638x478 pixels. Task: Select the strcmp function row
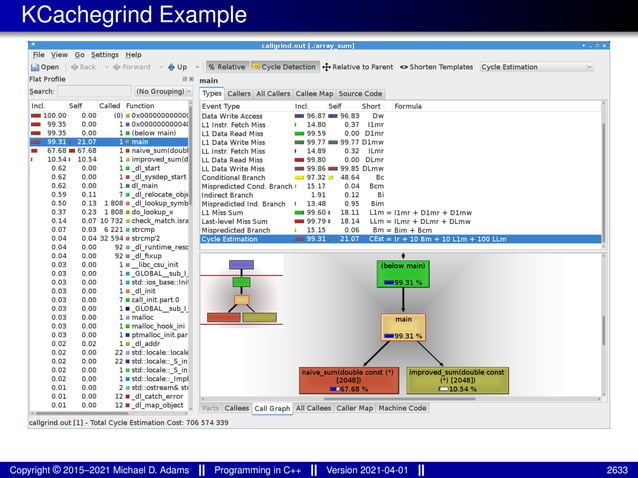click(x=109, y=229)
